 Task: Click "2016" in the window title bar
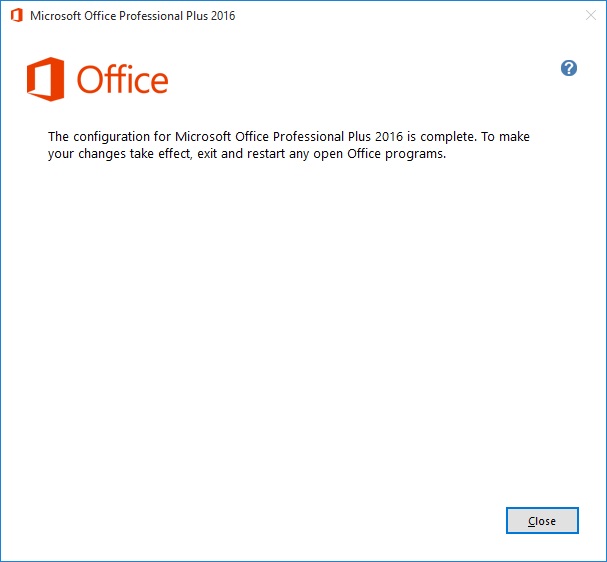222,16
